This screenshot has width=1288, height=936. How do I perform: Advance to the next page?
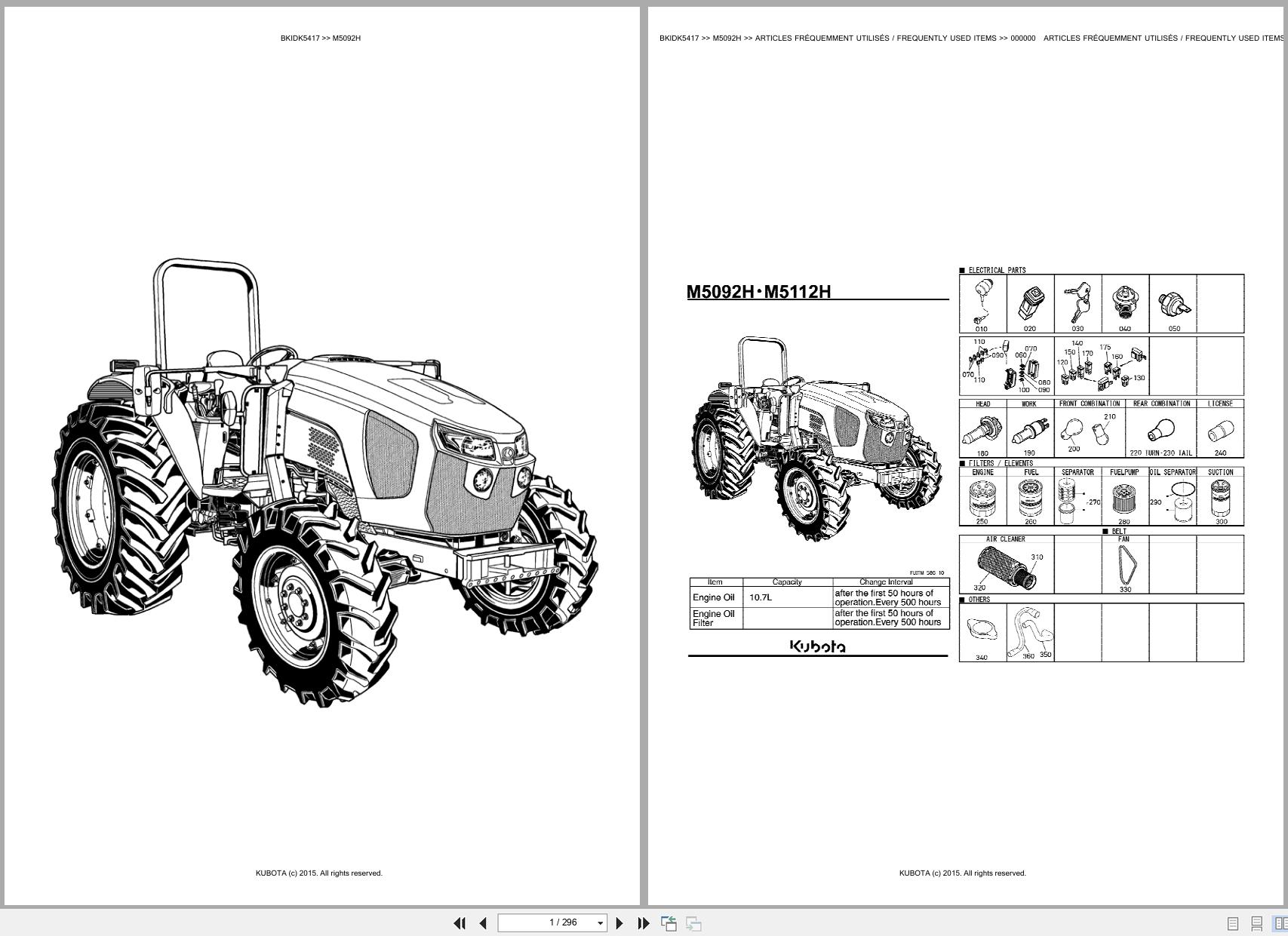click(620, 922)
